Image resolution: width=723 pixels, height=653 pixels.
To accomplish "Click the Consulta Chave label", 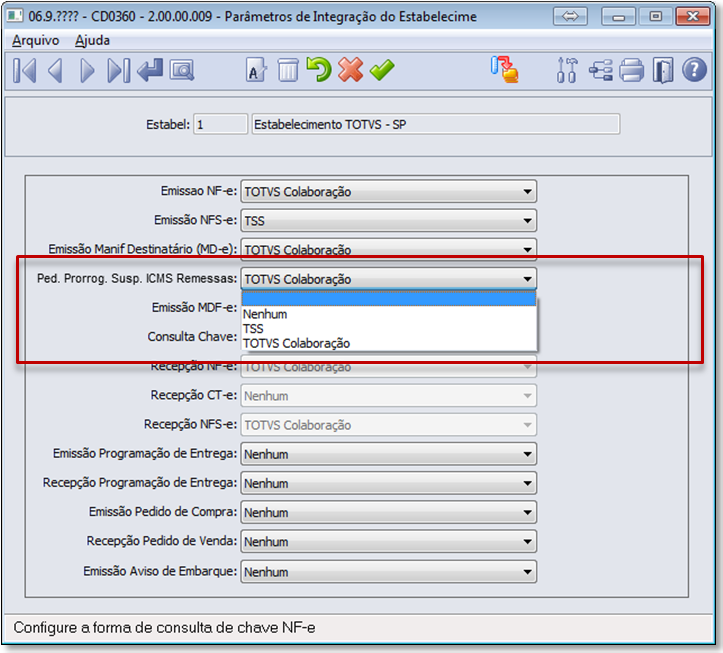I will pos(192,337).
